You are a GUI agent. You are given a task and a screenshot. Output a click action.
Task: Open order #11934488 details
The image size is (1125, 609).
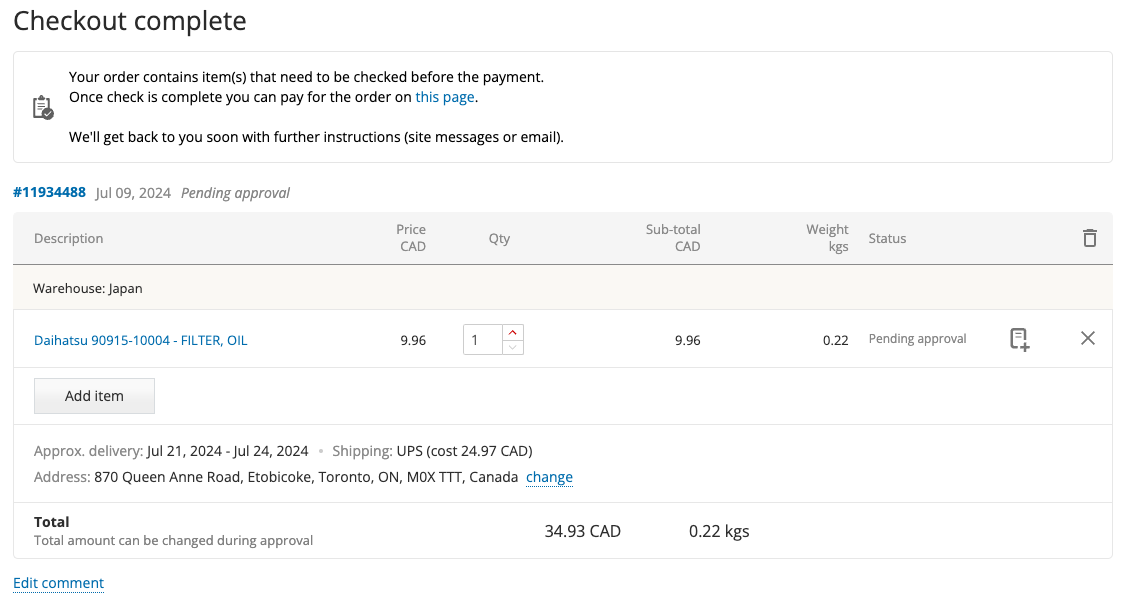point(49,192)
